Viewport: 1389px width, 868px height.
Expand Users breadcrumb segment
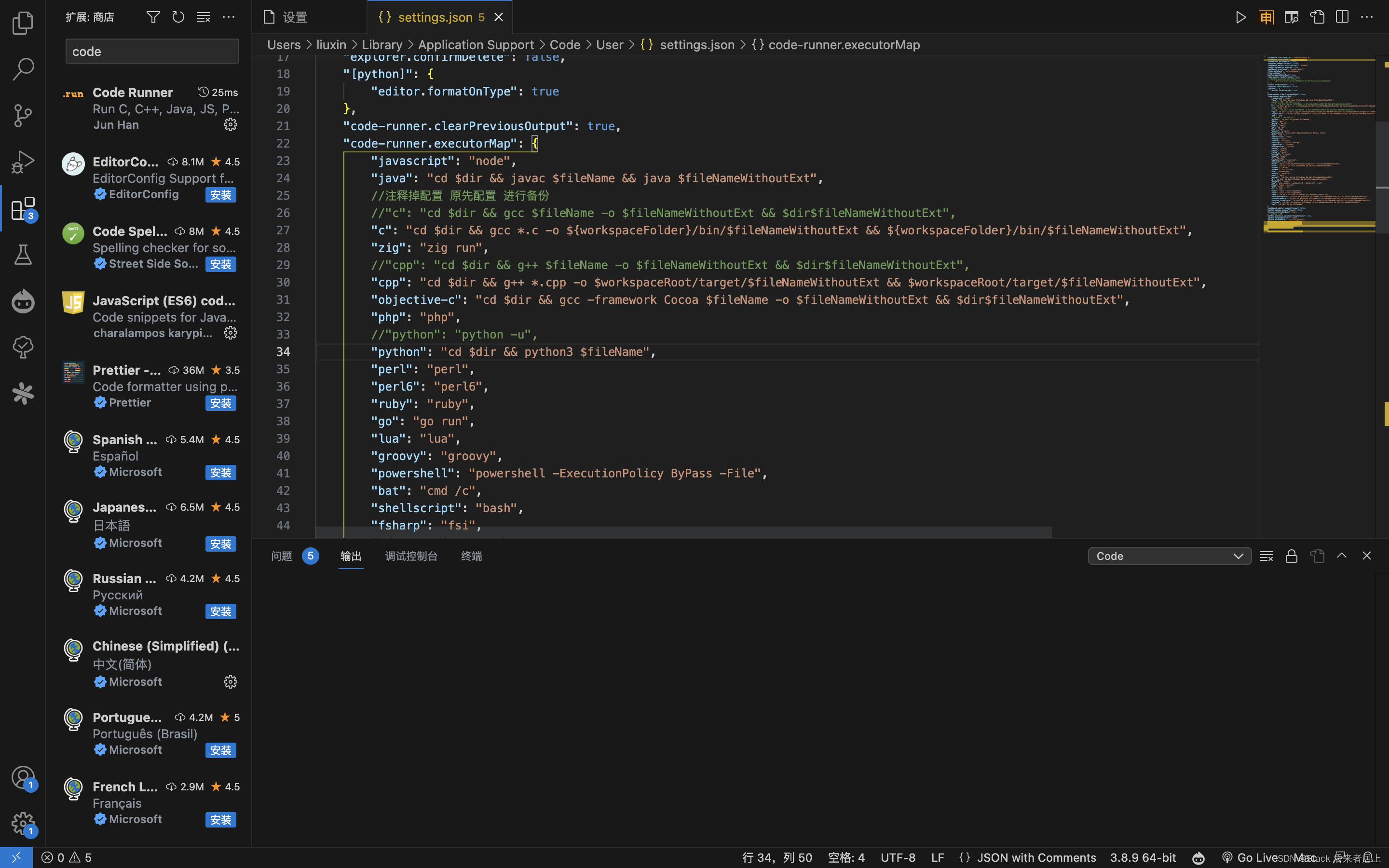tap(284, 45)
